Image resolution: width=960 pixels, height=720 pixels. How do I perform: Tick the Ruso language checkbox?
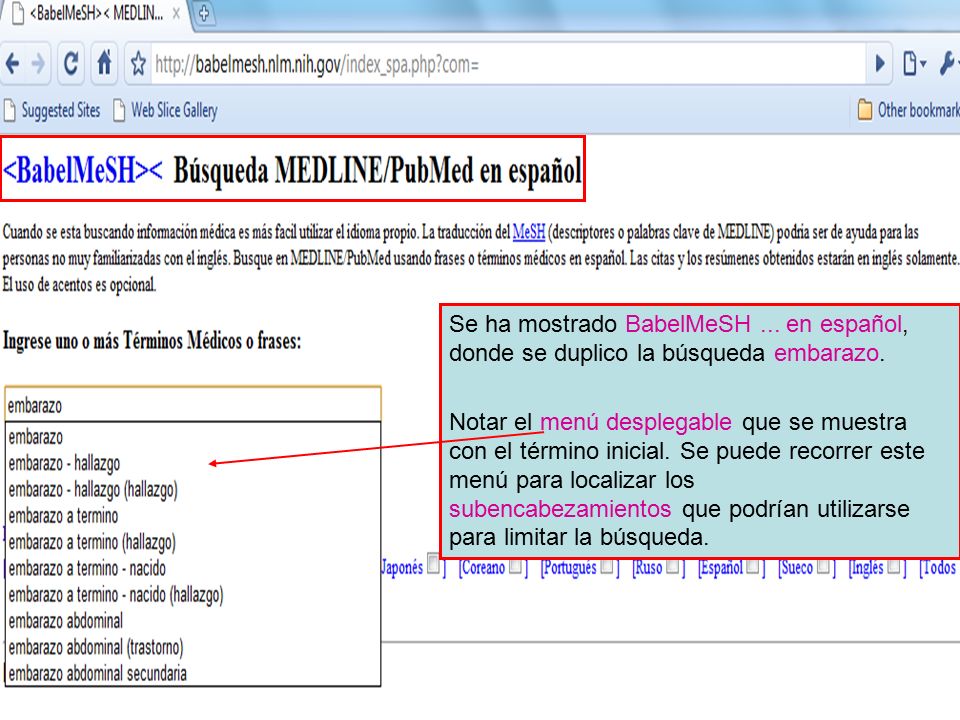coord(673,567)
